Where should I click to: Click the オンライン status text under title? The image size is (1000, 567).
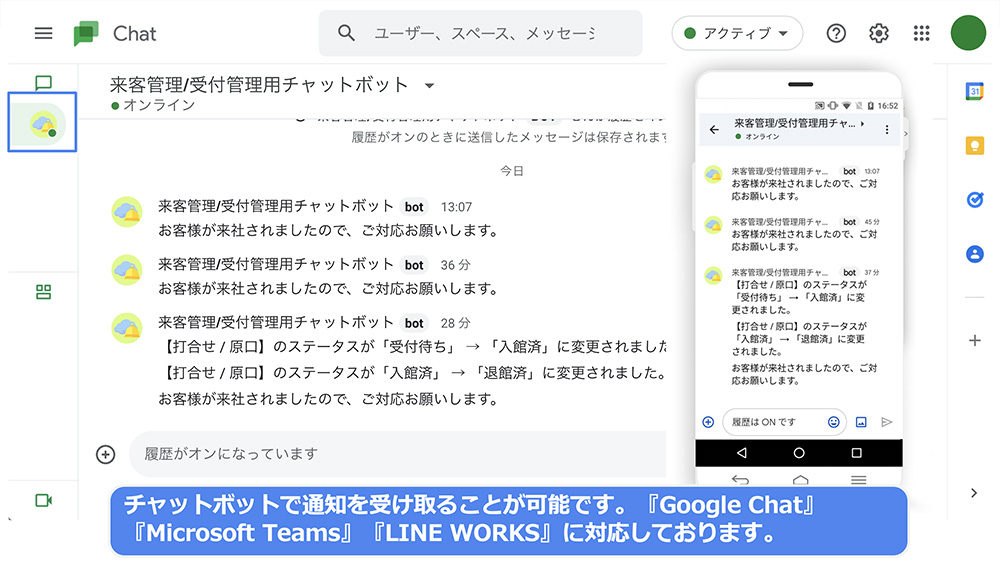159,105
